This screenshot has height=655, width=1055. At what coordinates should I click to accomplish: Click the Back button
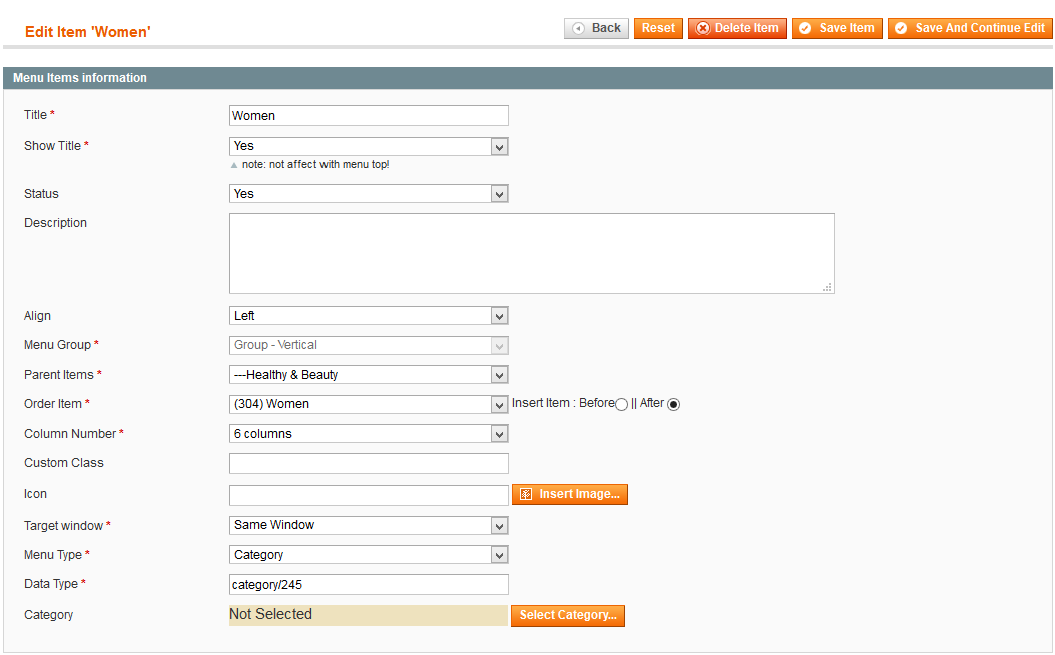596,28
